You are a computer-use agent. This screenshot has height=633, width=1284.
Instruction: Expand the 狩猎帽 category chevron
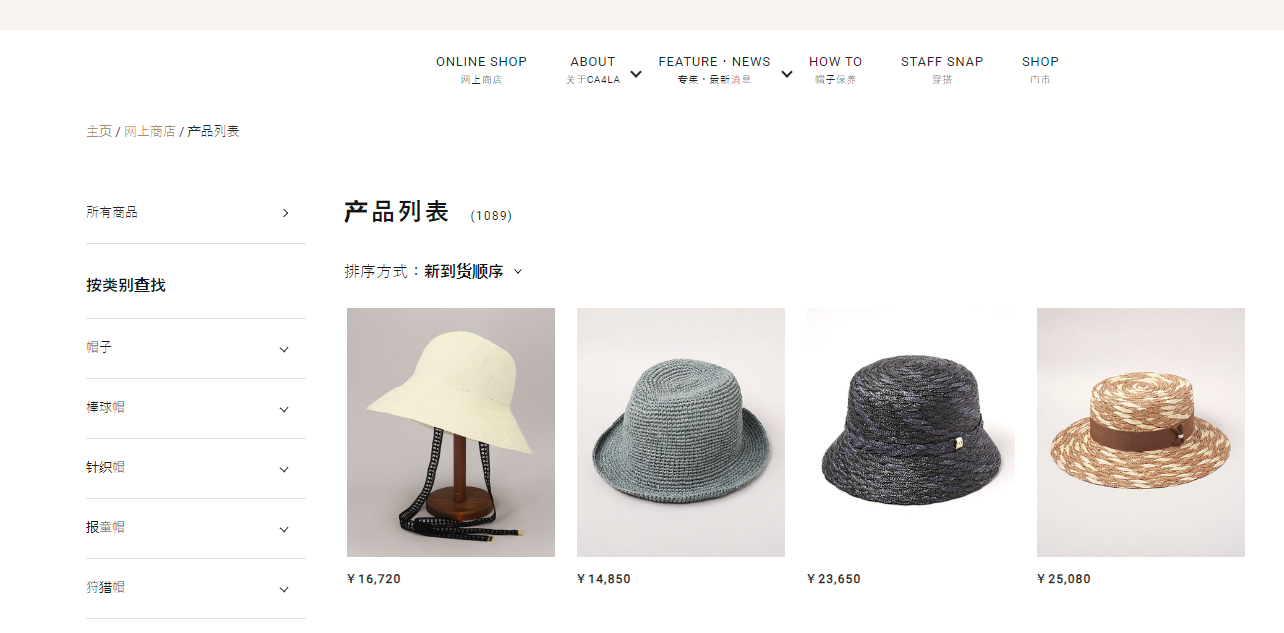[284, 590]
